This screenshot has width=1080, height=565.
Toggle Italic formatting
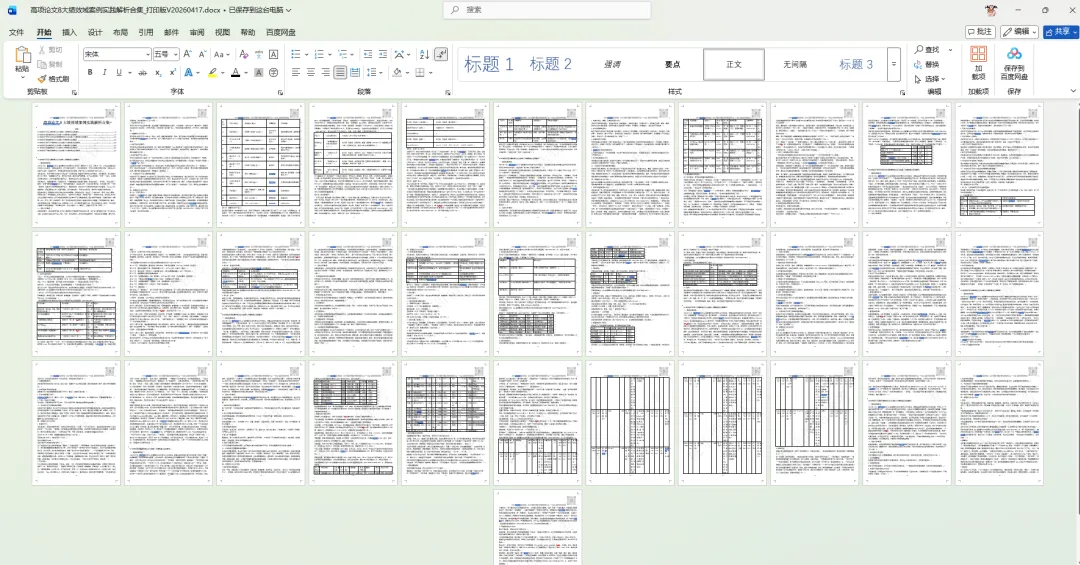104,72
